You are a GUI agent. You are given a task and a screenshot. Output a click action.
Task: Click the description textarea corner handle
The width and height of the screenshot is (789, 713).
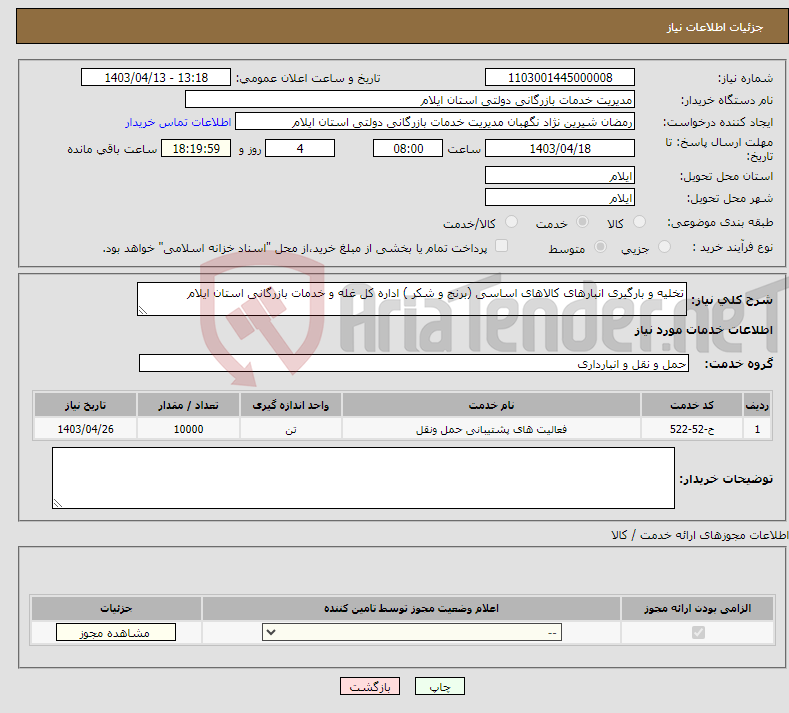[142, 310]
